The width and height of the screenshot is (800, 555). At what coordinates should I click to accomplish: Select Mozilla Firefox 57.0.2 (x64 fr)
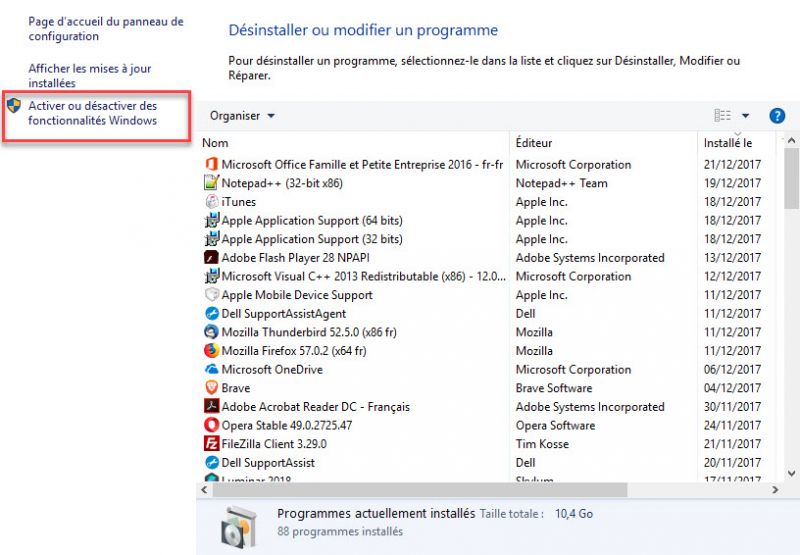(x=294, y=350)
